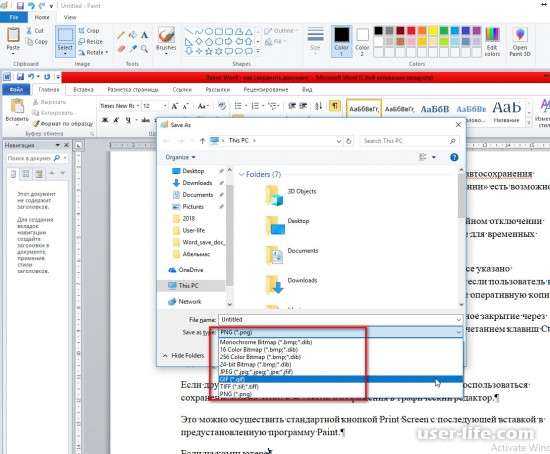Select the red color swatch
This screenshot has width=550, height=454.
point(411,31)
